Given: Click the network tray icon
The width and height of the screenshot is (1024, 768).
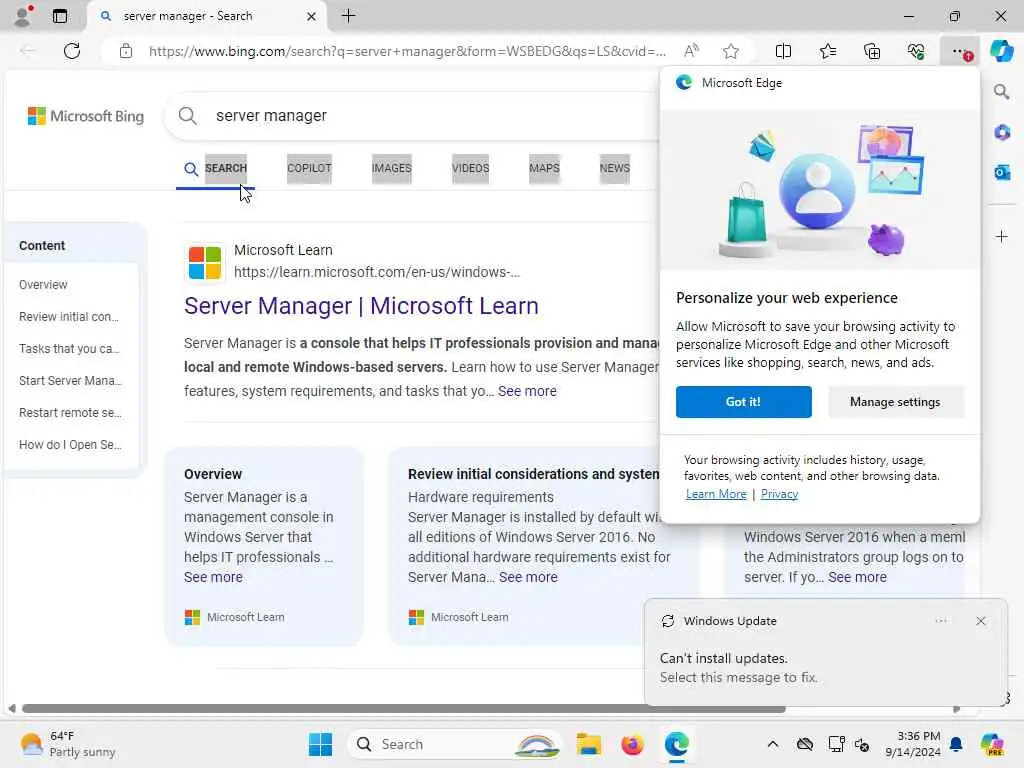Looking at the screenshot, I should [837, 744].
